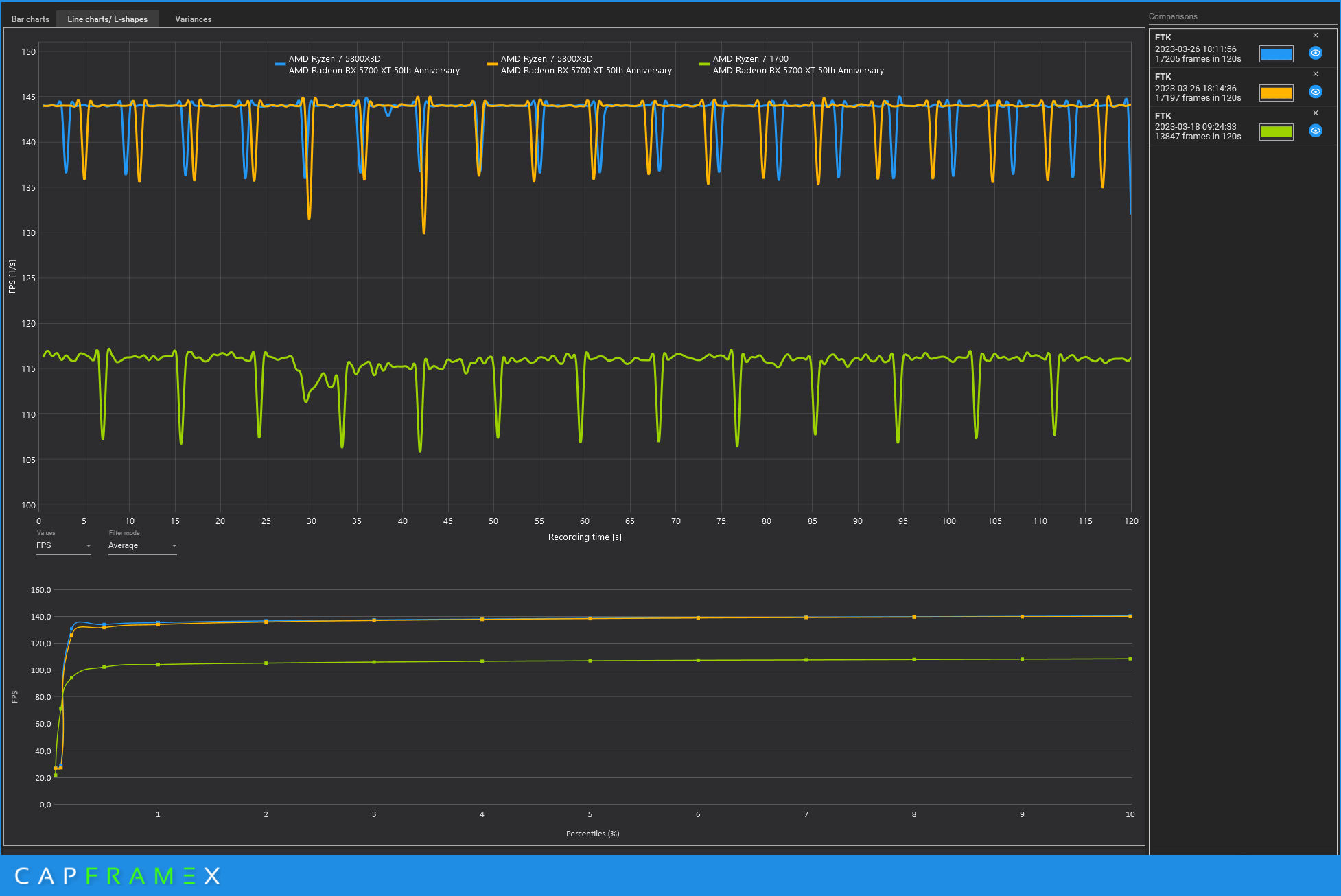The height and width of the screenshot is (896, 1341).
Task: Remove the 18:14:36 comparison record
Action: pyautogui.click(x=1315, y=74)
